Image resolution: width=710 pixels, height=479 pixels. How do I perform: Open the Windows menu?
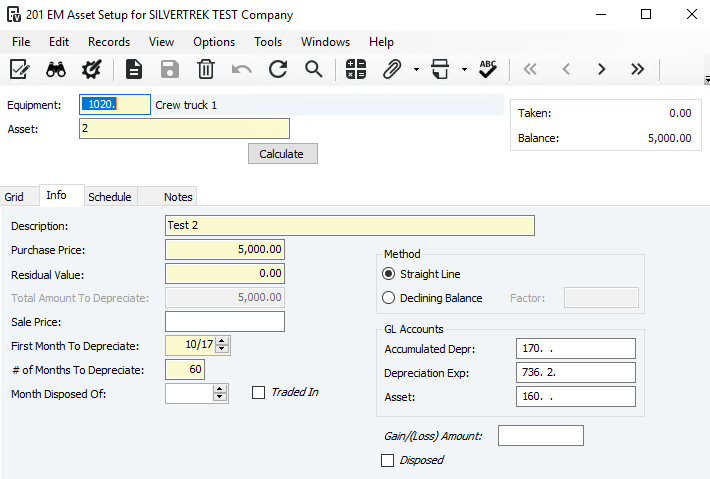(x=325, y=42)
